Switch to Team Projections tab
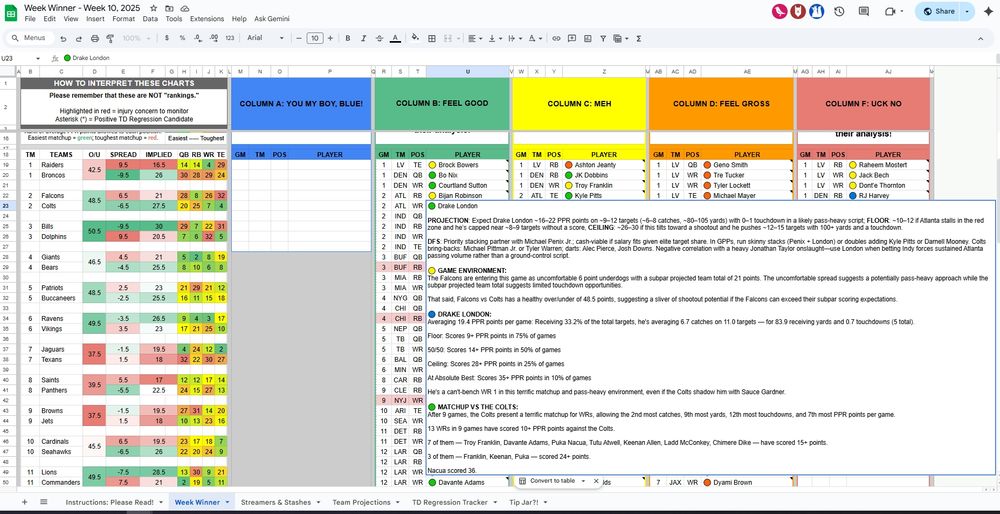Image resolution: width=1000 pixels, height=514 pixels. [x=362, y=502]
